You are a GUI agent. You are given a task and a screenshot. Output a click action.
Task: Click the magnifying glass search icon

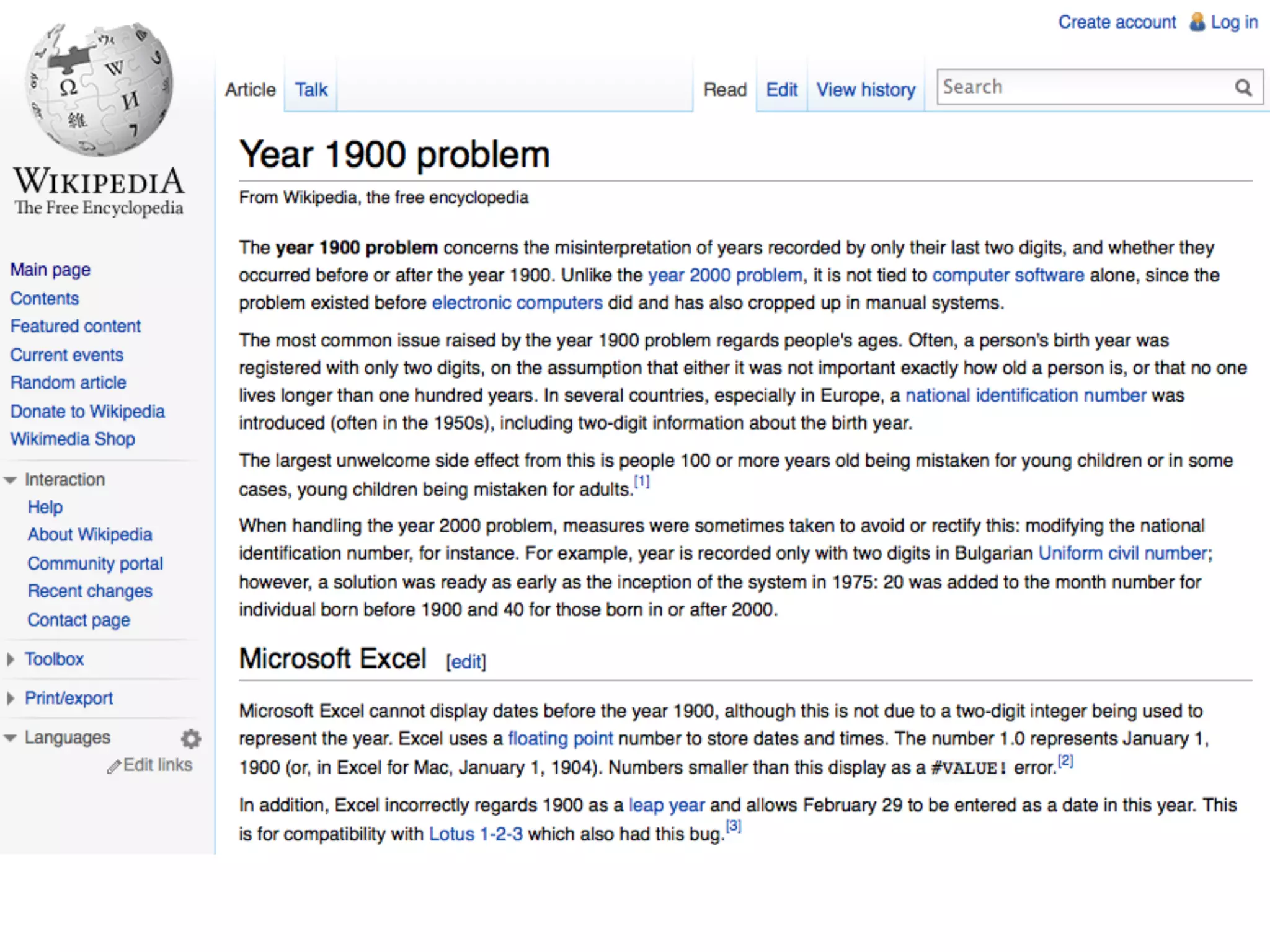pos(1243,88)
